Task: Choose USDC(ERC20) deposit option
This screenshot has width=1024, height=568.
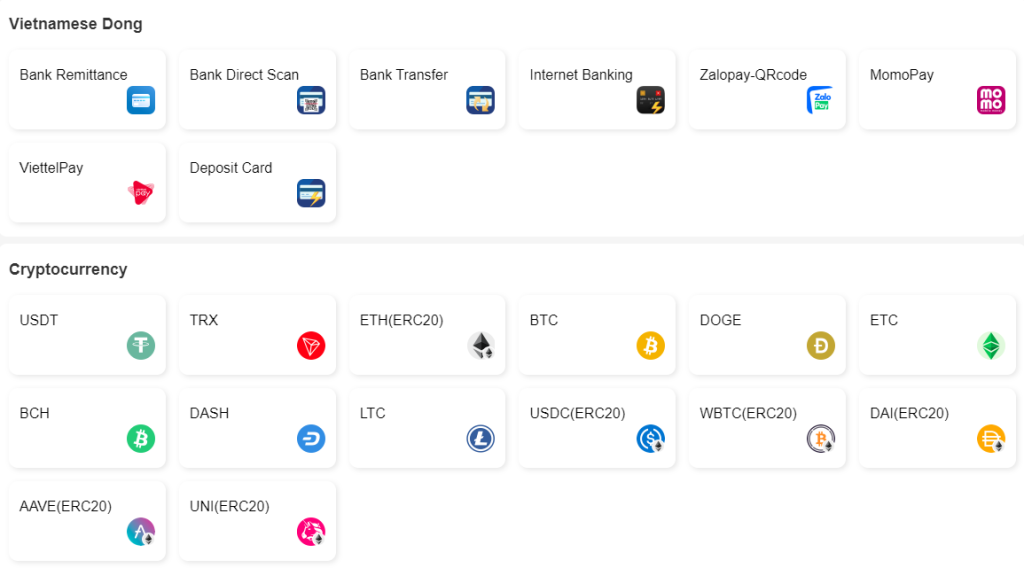Action: point(597,428)
